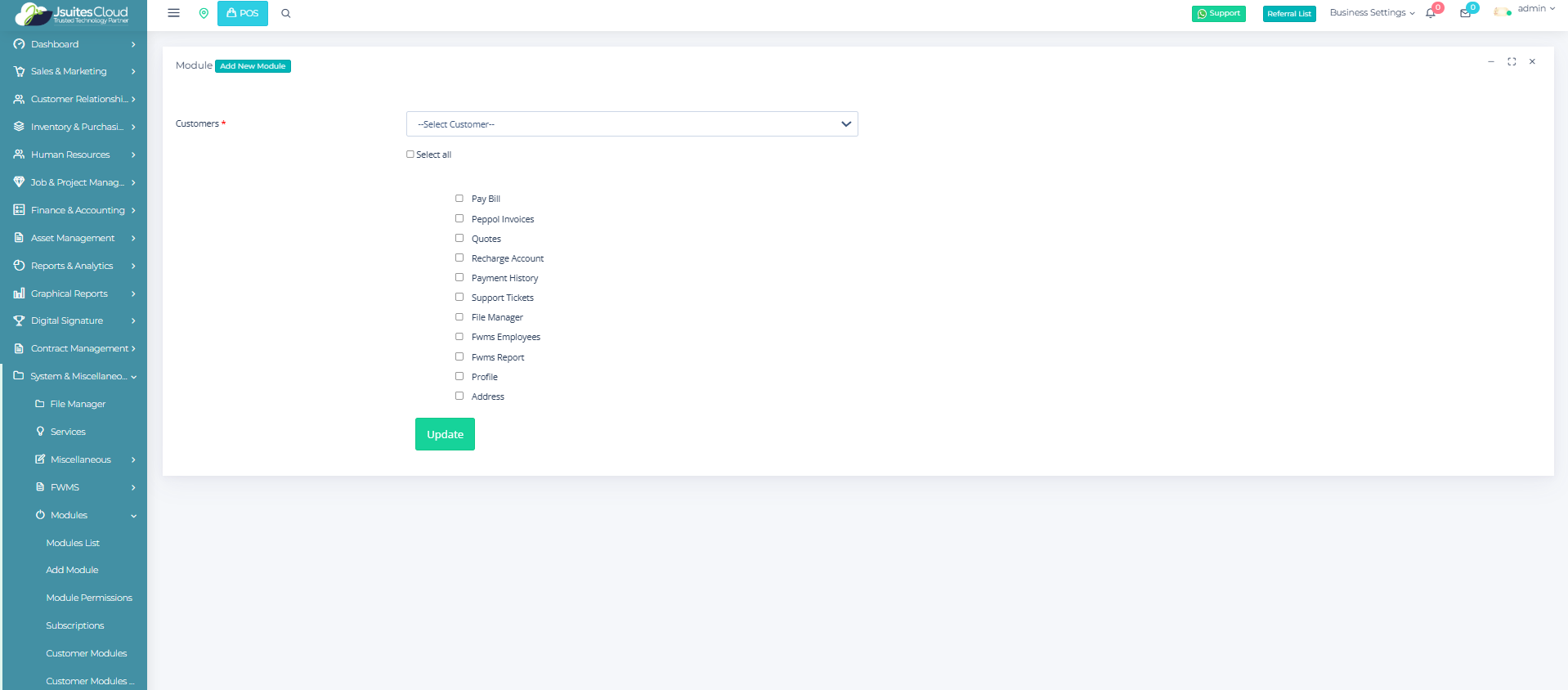Viewport: 1568px width, 690px height.
Task: Tick the Support Tickets checkbox
Action: (x=459, y=297)
